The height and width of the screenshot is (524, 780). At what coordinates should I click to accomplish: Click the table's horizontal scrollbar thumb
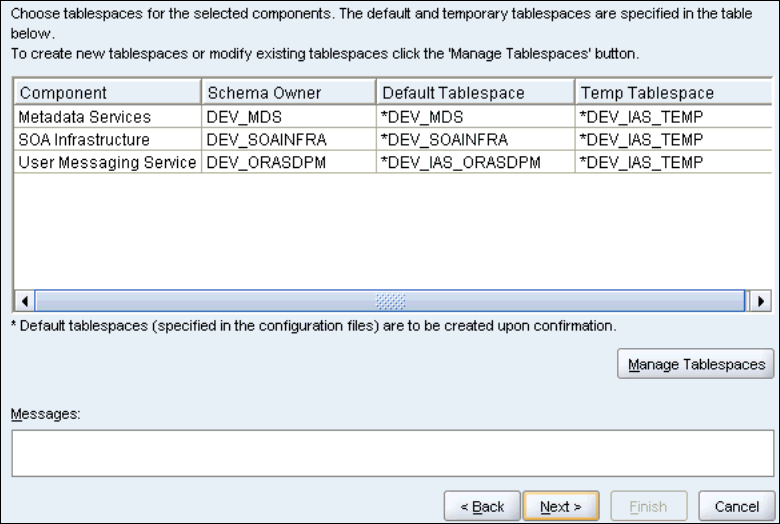tap(390, 300)
